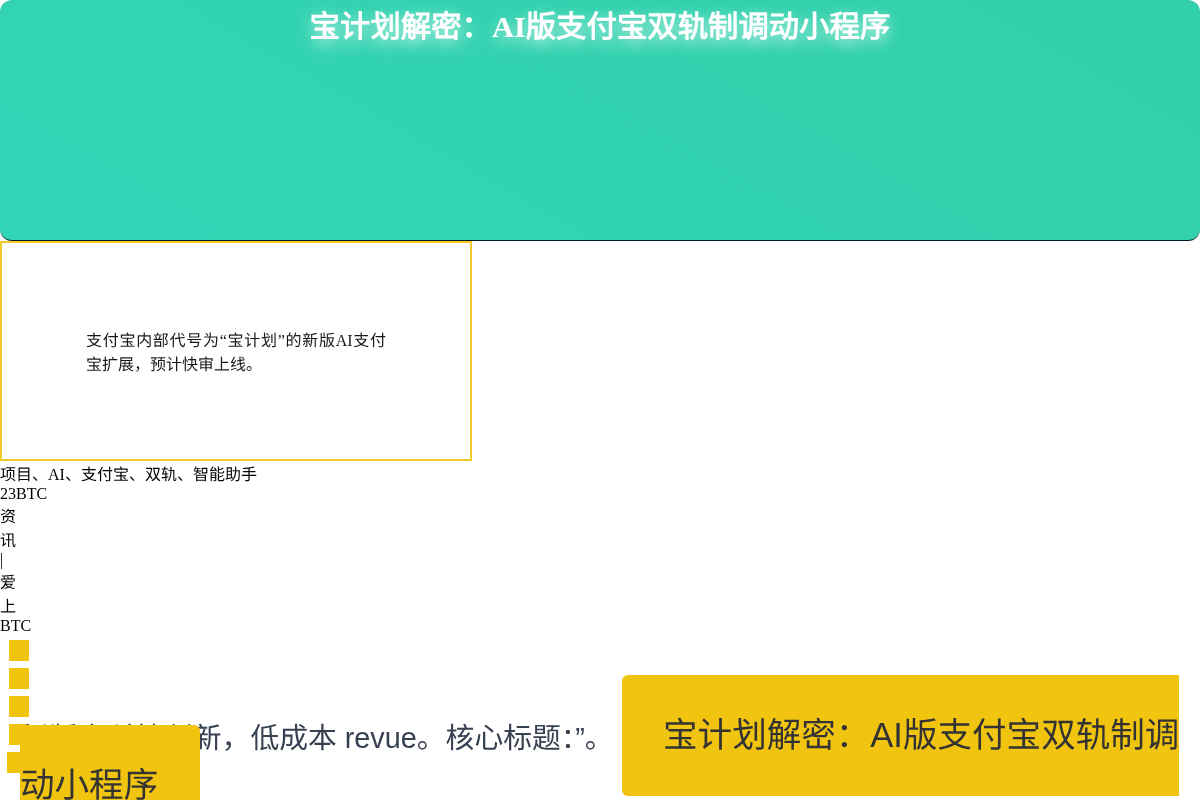Click the BTC text below 上

(15, 626)
